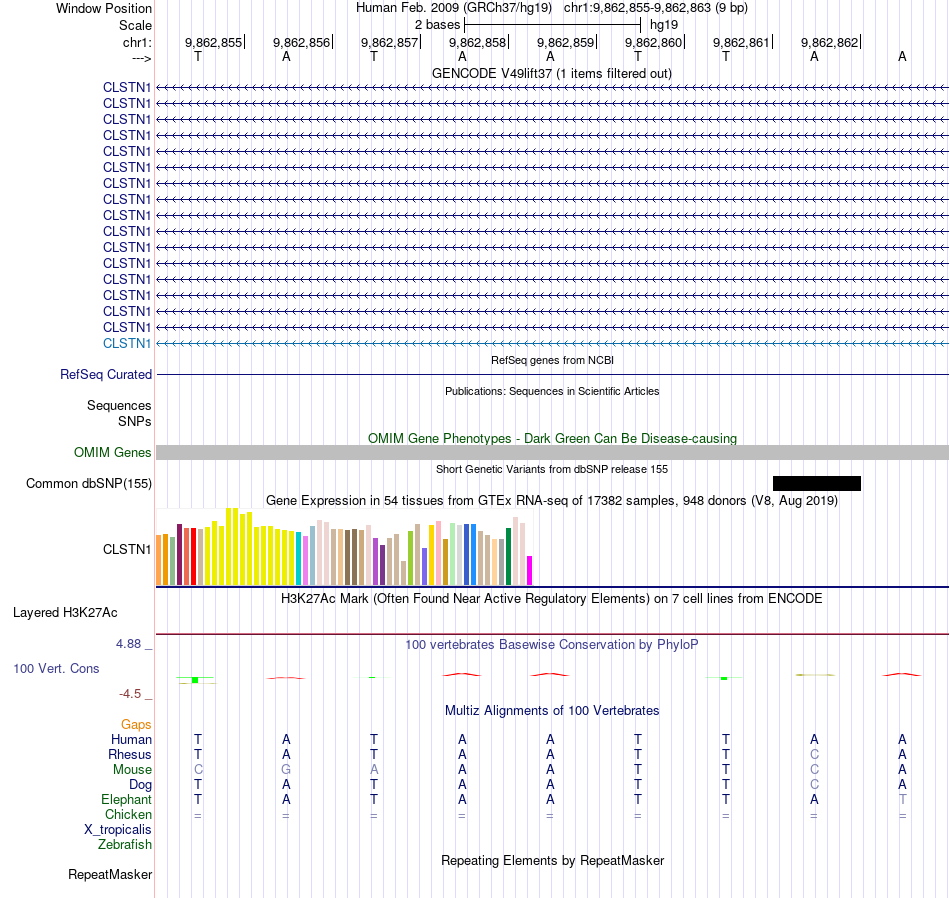
Task: Click the Window Position label
Action: click(x=104, y=8)
